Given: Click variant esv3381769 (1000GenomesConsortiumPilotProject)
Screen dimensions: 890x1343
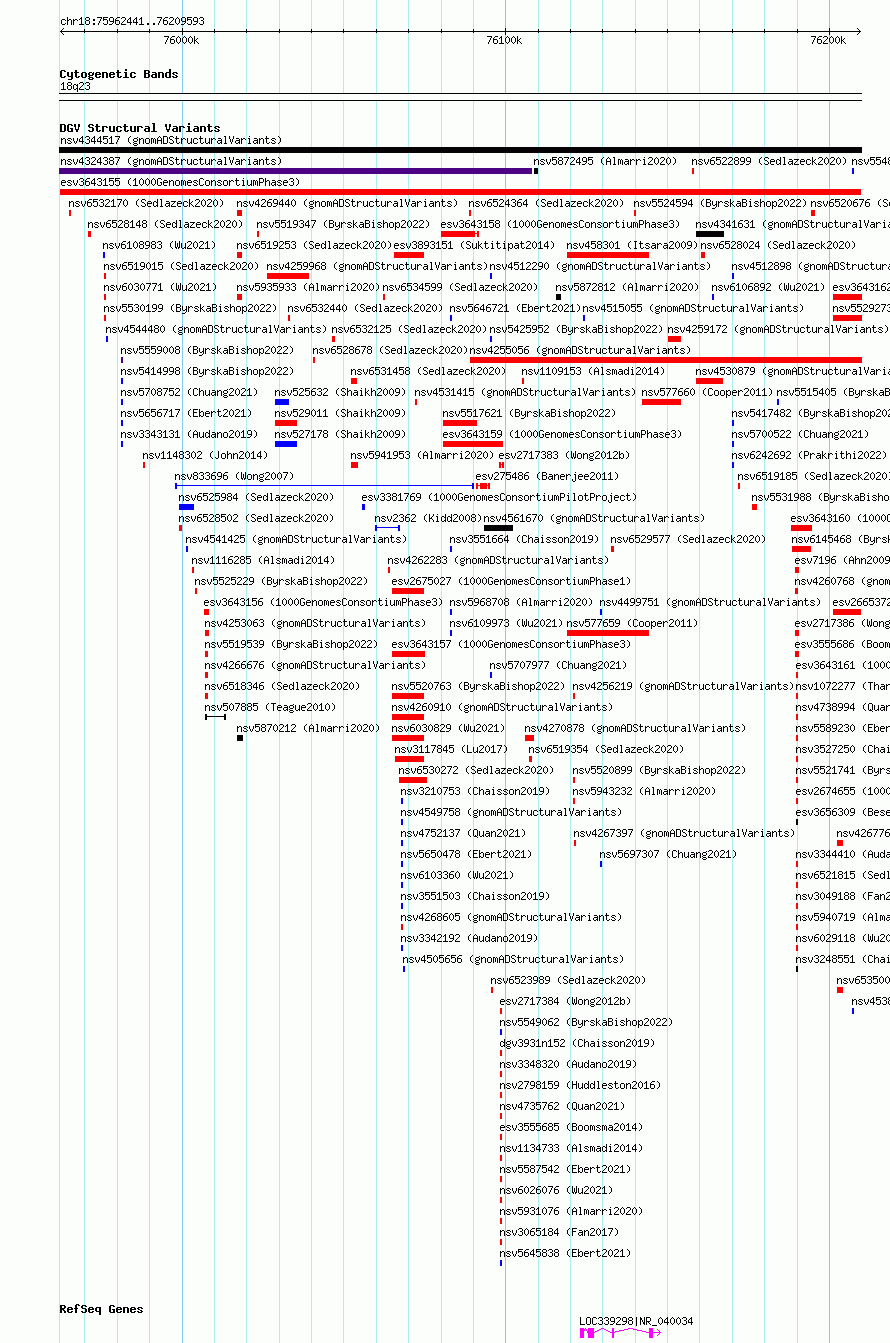Looking at the screenshot, I should click(x=499, y=497).
